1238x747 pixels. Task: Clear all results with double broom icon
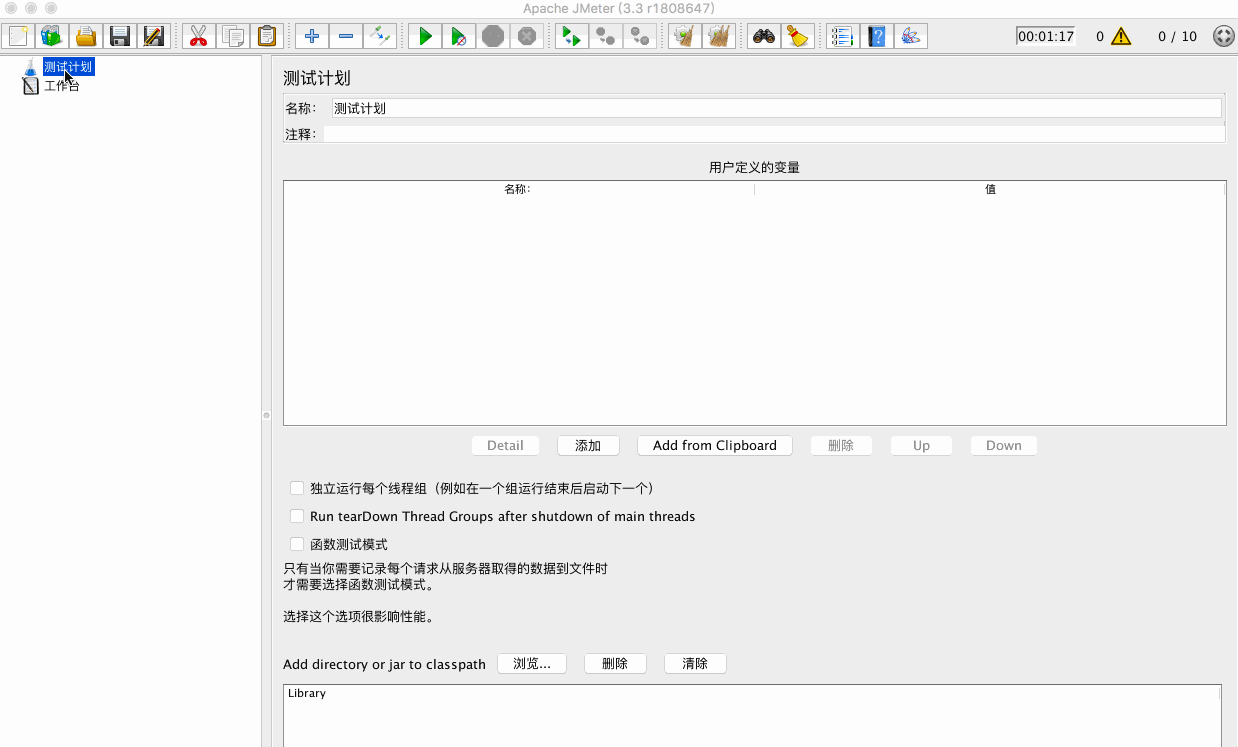click(719, 37)
